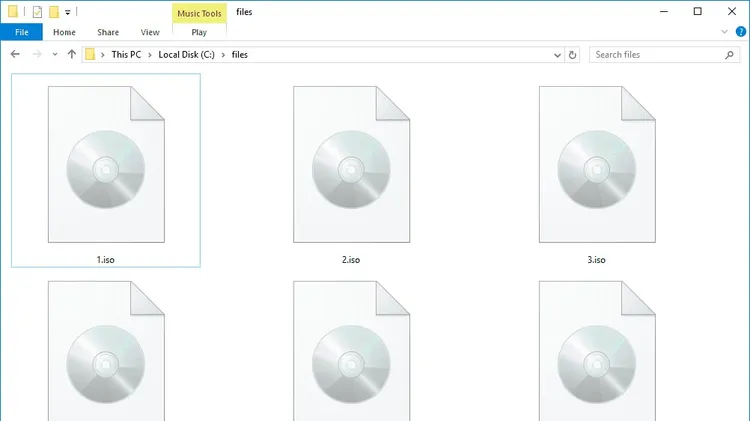This screenshot has height=421, width=750.
Task: Select the disc image below 3.iso
Action: [597, 351]
